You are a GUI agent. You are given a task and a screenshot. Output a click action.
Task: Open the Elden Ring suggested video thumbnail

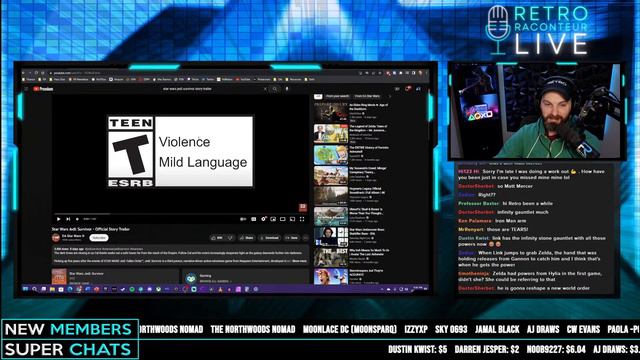(x=331, y=112)
